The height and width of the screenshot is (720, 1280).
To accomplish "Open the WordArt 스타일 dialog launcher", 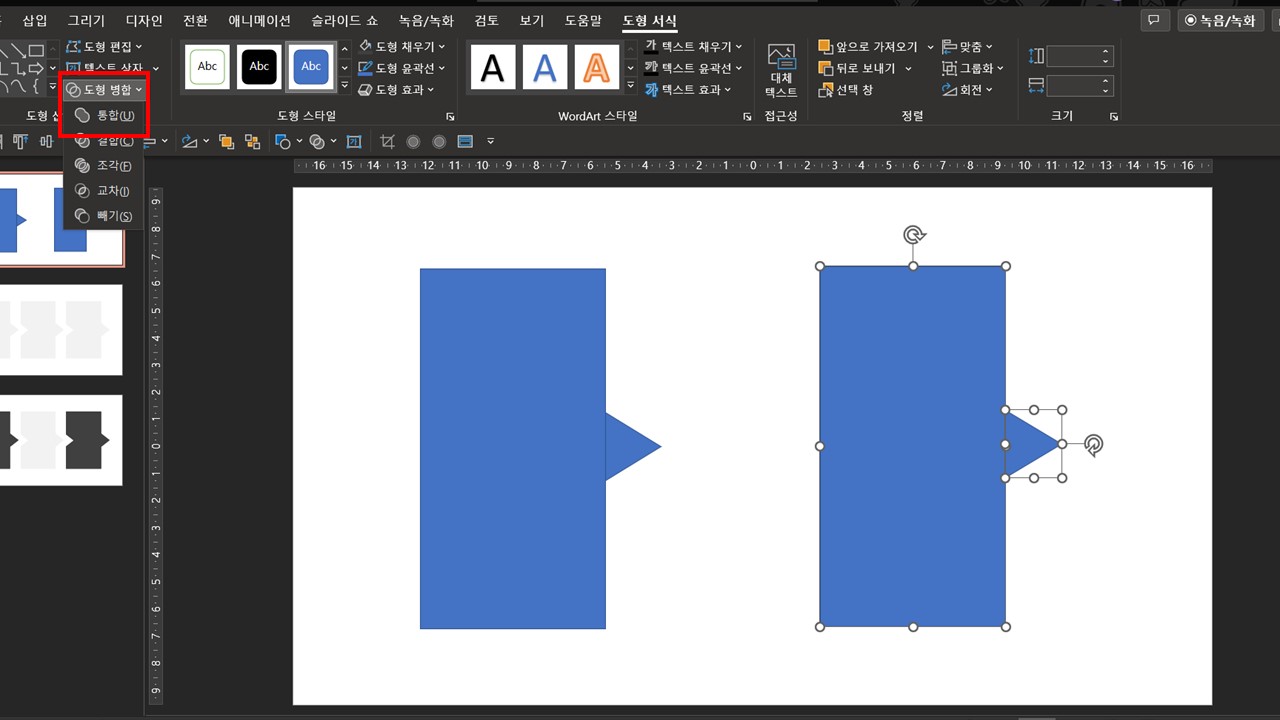I will [x=747, y=117].
